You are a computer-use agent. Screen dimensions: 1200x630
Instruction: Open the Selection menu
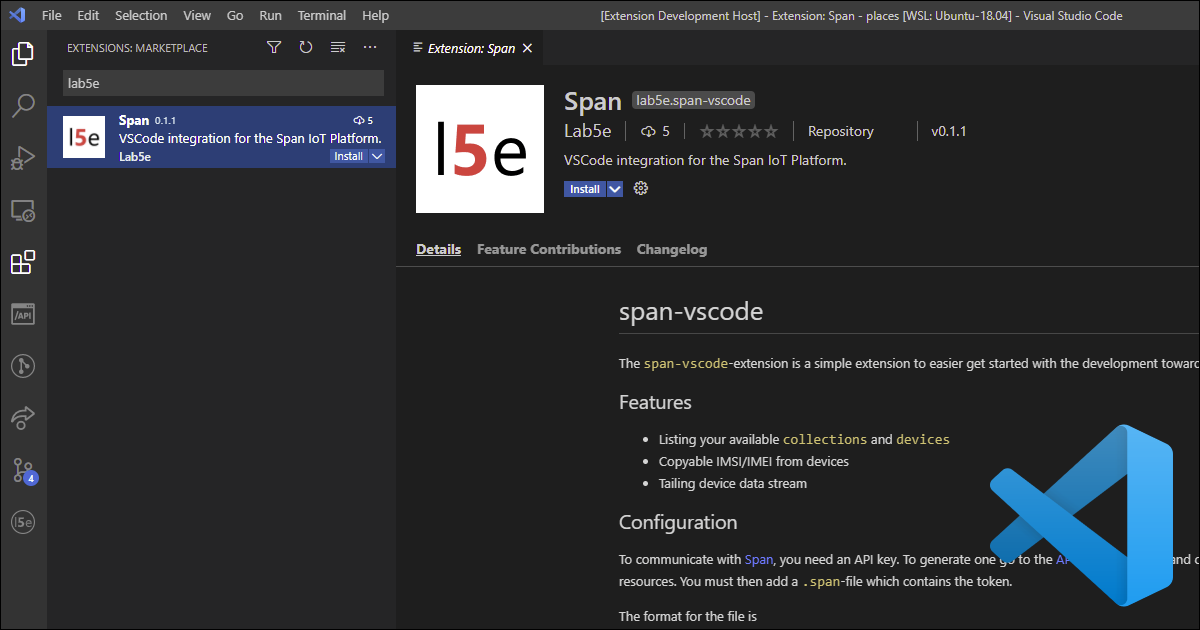click(x=141, y=16)
